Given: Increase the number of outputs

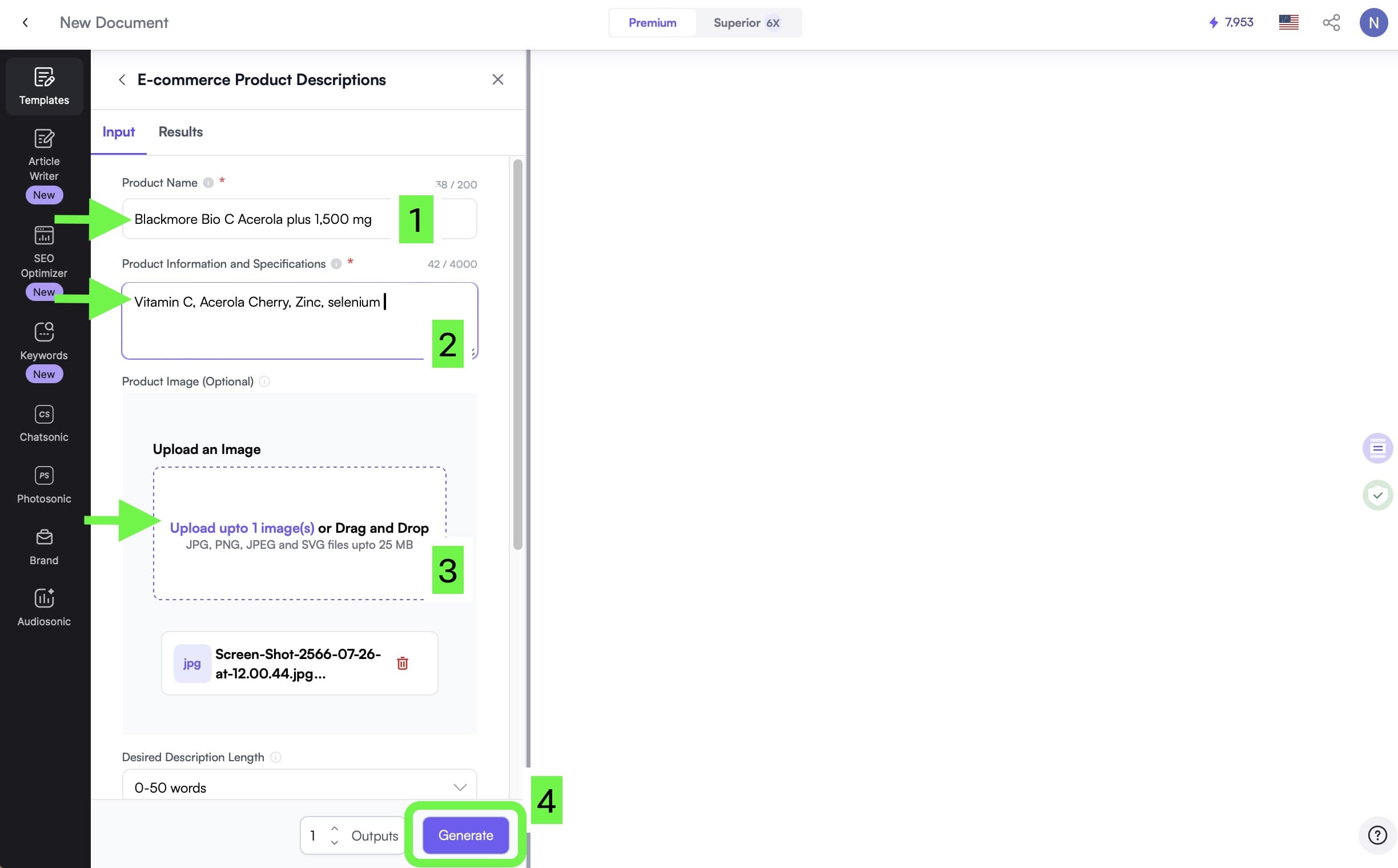Looking at the screenshot, I should [335, 829].
